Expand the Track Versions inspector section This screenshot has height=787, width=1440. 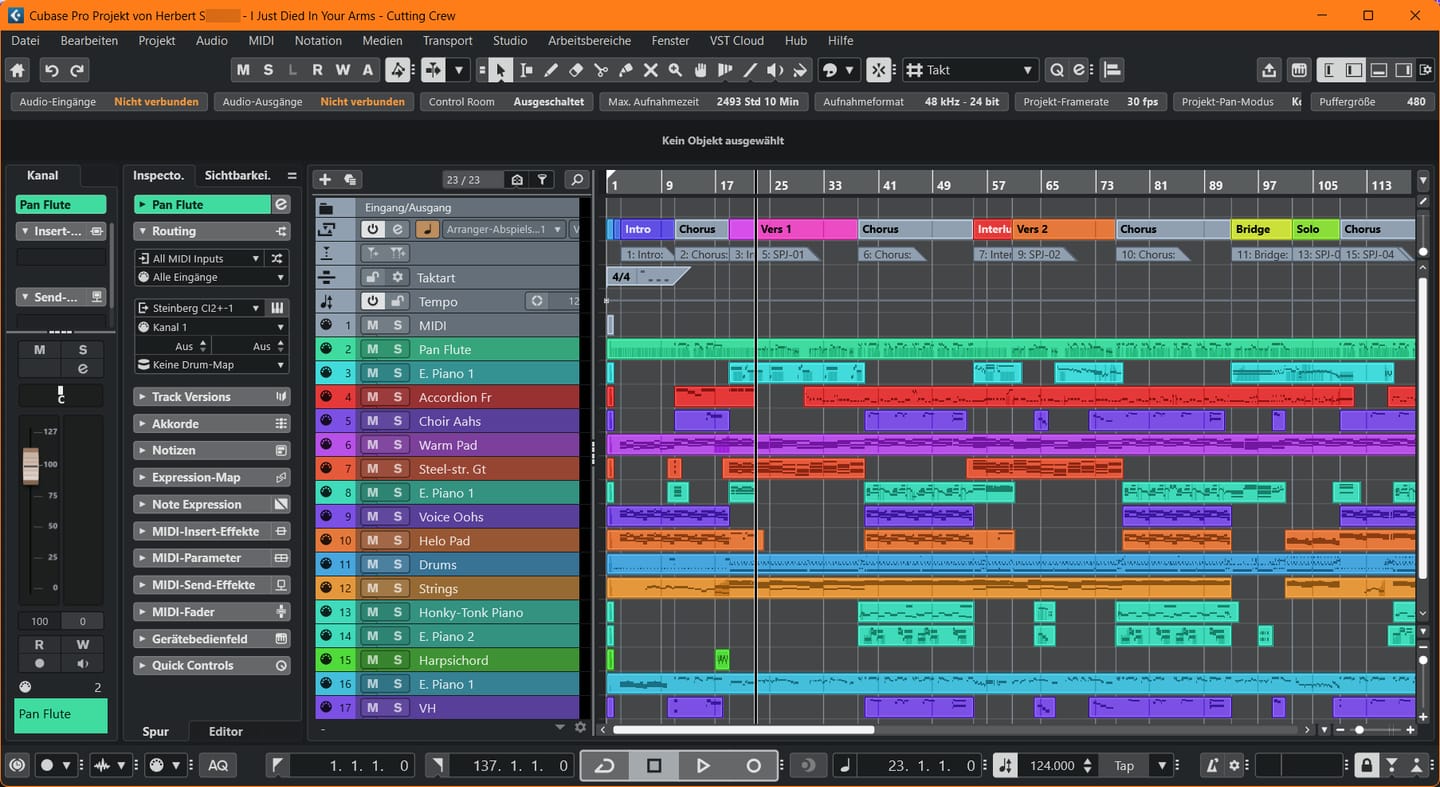click(x=212, y=397)
